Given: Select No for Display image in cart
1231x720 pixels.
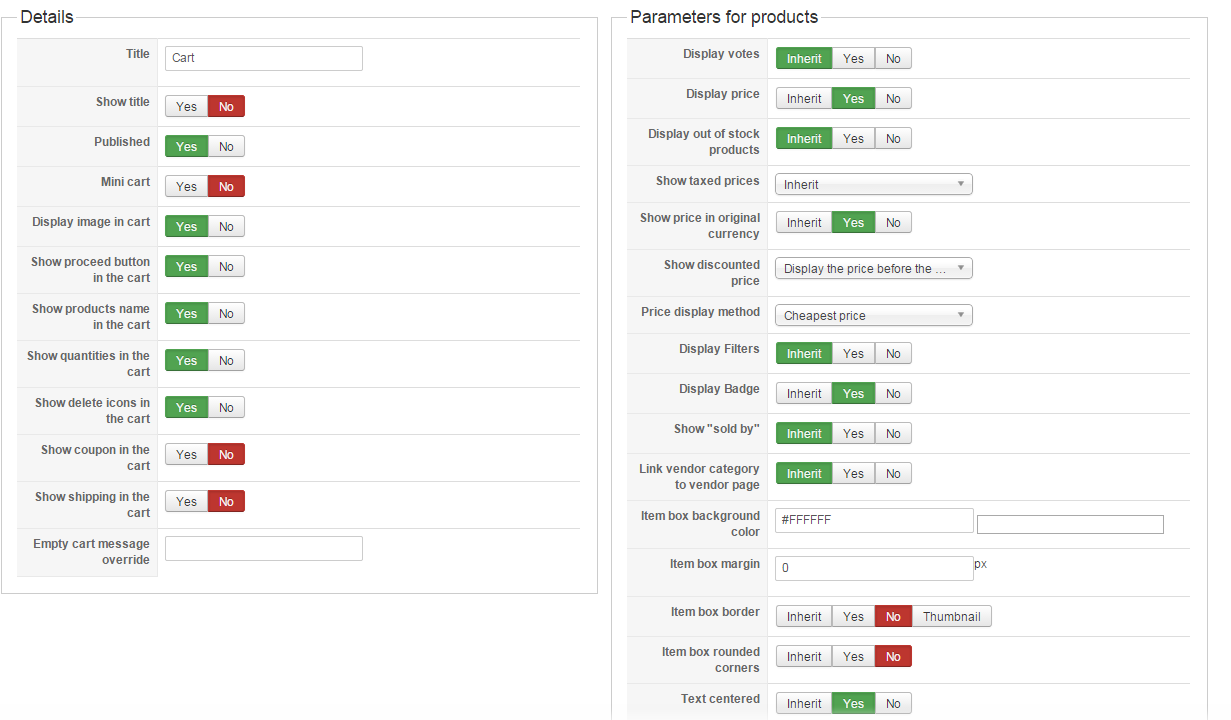Looking at the screenshot, I should click(226, 226).
